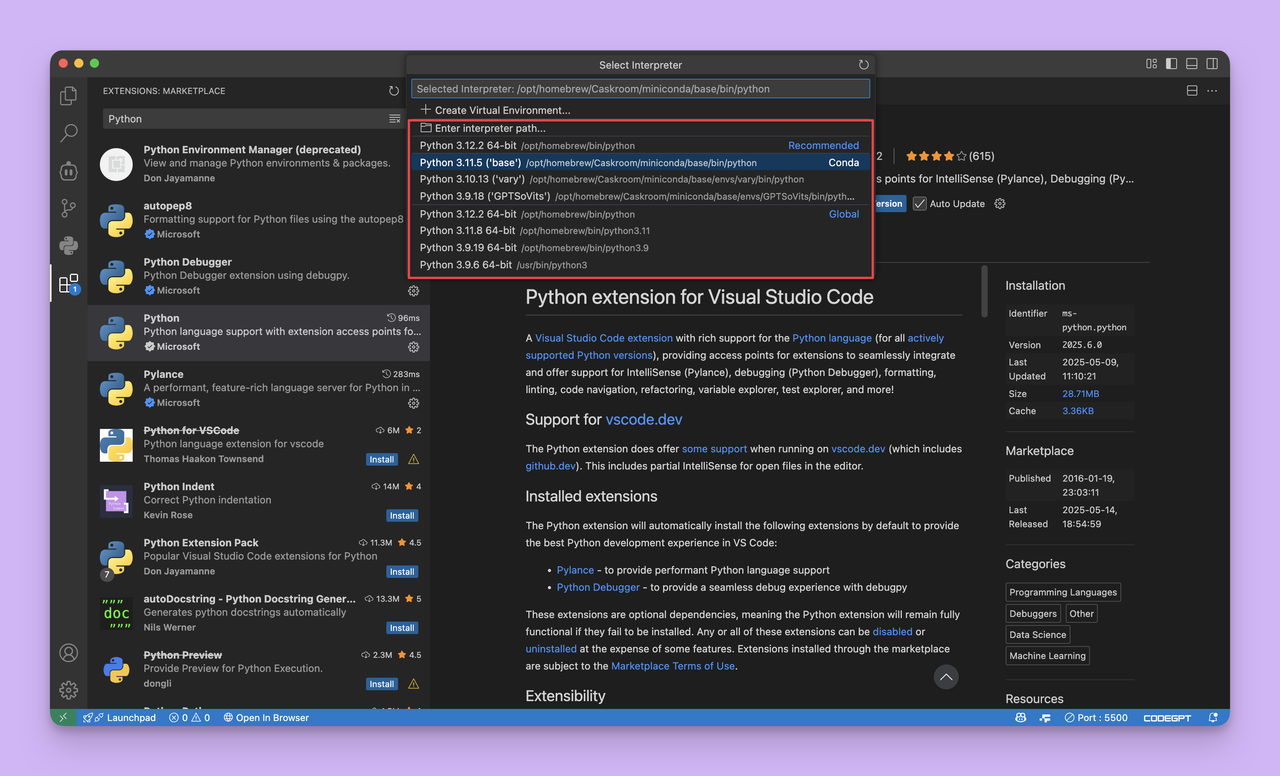
Task: Click the scroll-to-top chevron on the extension page
Action: (946, 677)
